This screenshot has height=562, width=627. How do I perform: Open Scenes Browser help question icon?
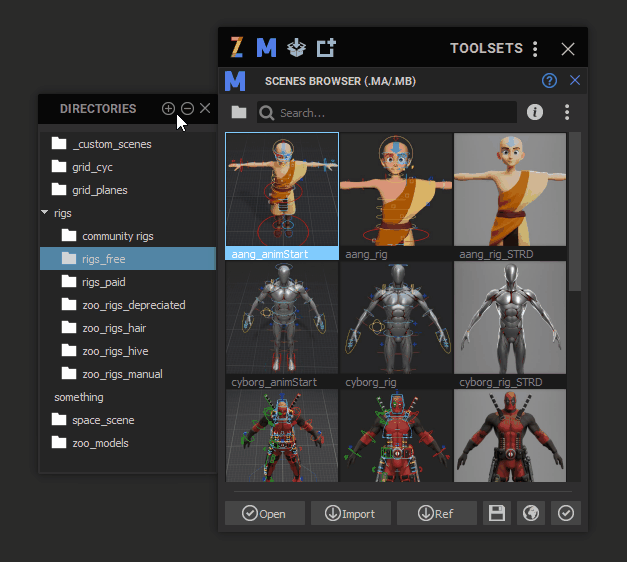tap(549, 81)
